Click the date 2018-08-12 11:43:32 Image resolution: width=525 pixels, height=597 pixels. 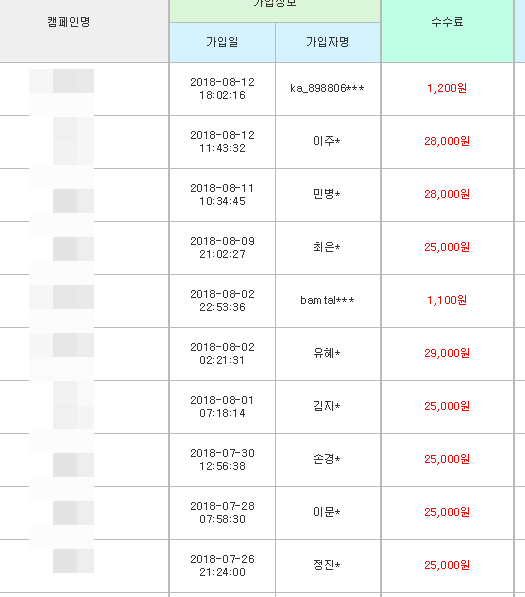[222, 142]
